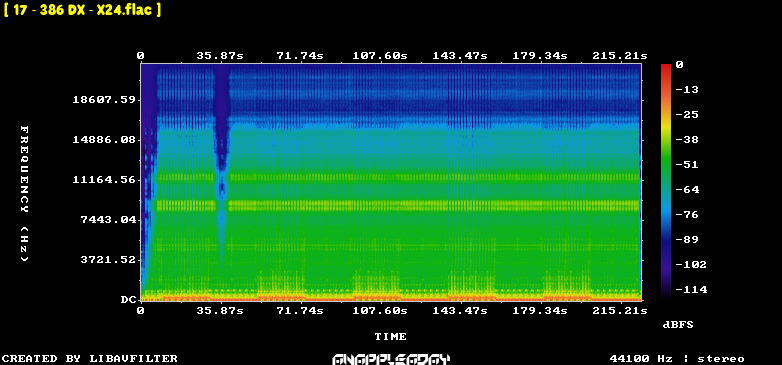Click the stylized logo at bottom center
The image size is (782, 365).
pyautogui.click(x=391, y=359)
